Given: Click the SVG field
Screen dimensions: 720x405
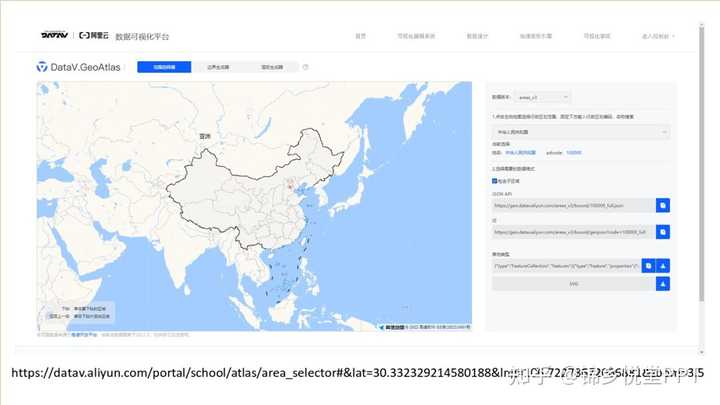Looking at the screenshot, I should (574, 284).
